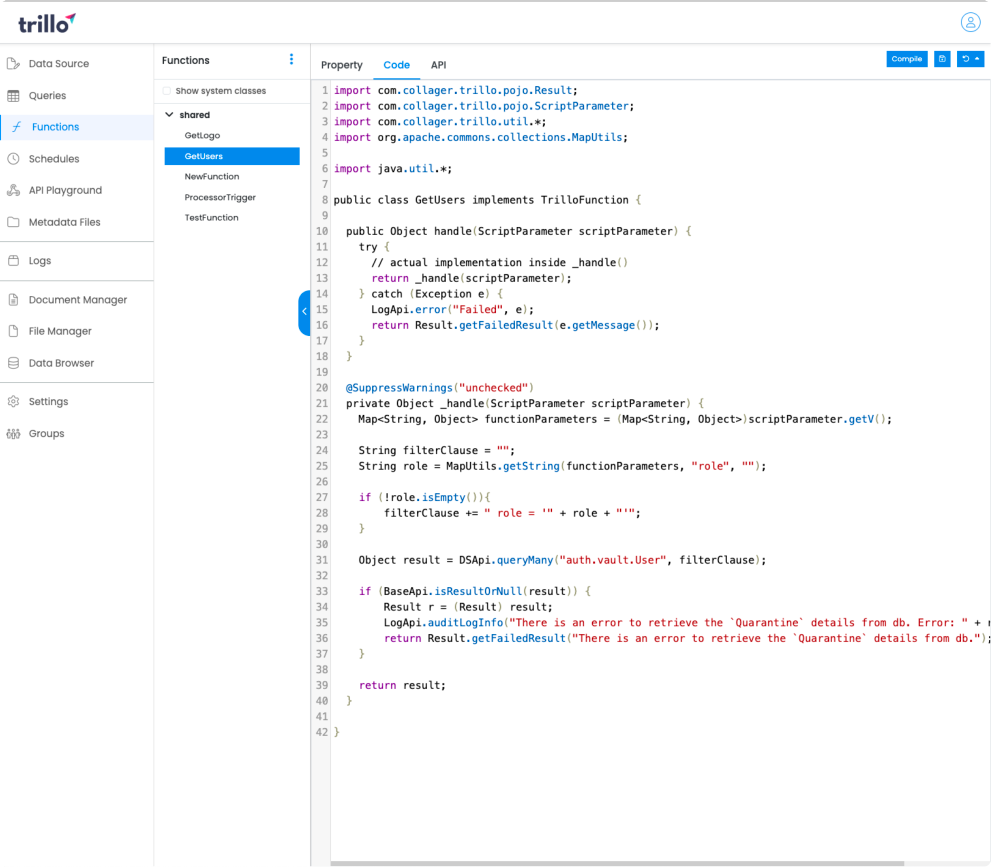Click the trillo logo
The width and height of the screenshot is (992, 868).
(46, 23)
